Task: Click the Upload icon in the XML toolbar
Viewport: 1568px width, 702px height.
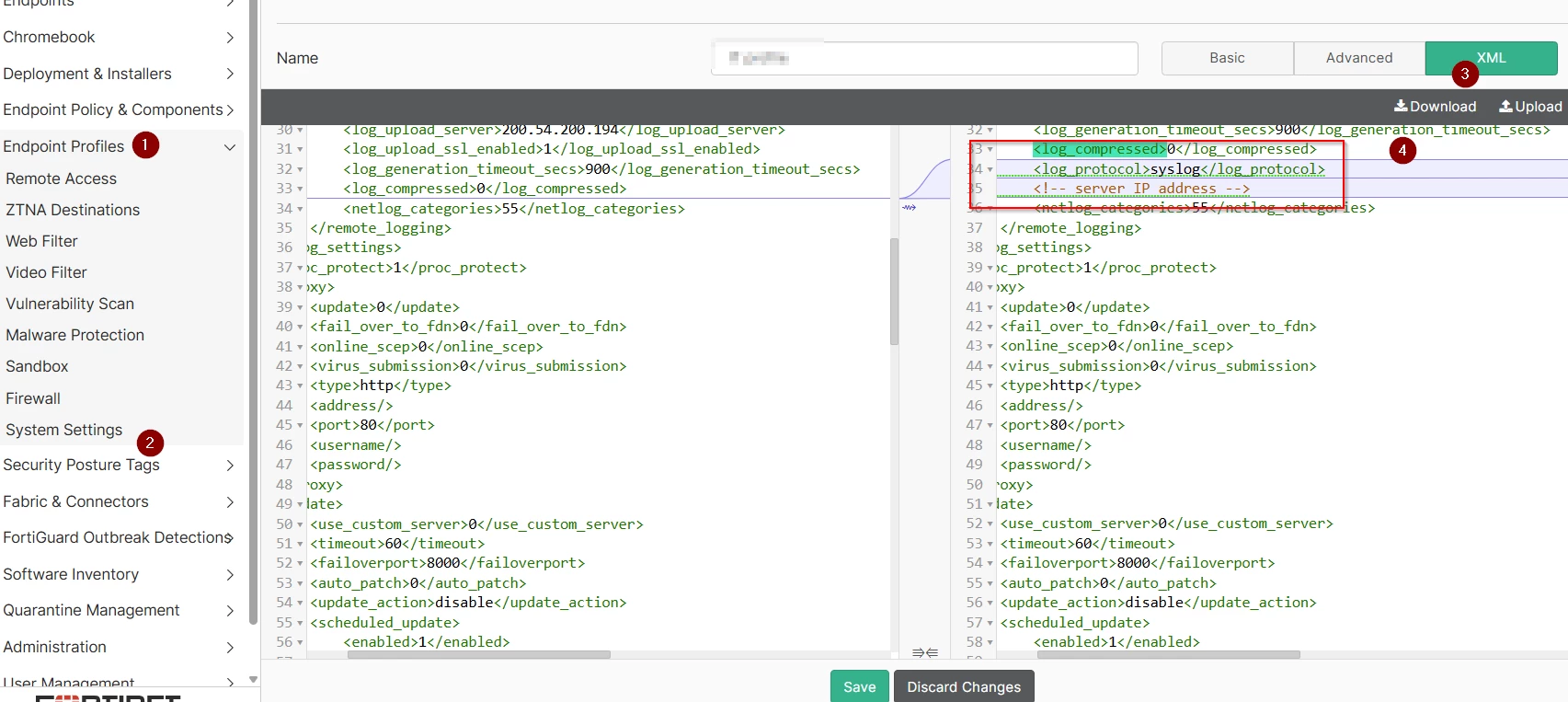Action: point(1505,107)
